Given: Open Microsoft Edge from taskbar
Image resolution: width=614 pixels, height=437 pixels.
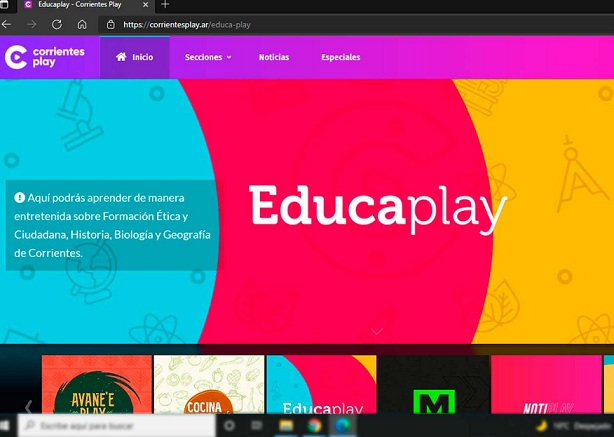Looking at the screenshot, I should 342,425.
